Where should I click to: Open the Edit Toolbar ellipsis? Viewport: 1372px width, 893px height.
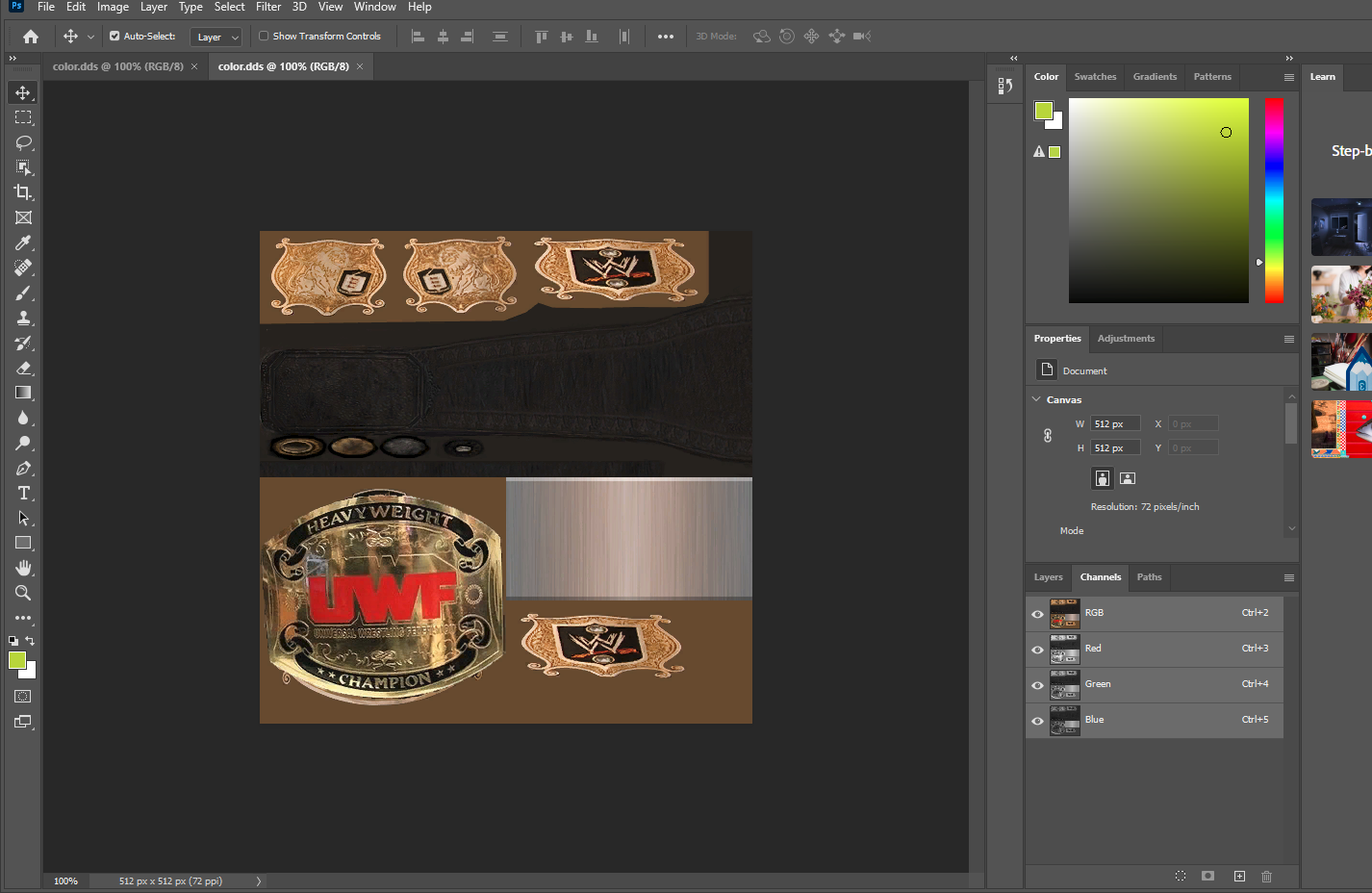coord(23,618)
